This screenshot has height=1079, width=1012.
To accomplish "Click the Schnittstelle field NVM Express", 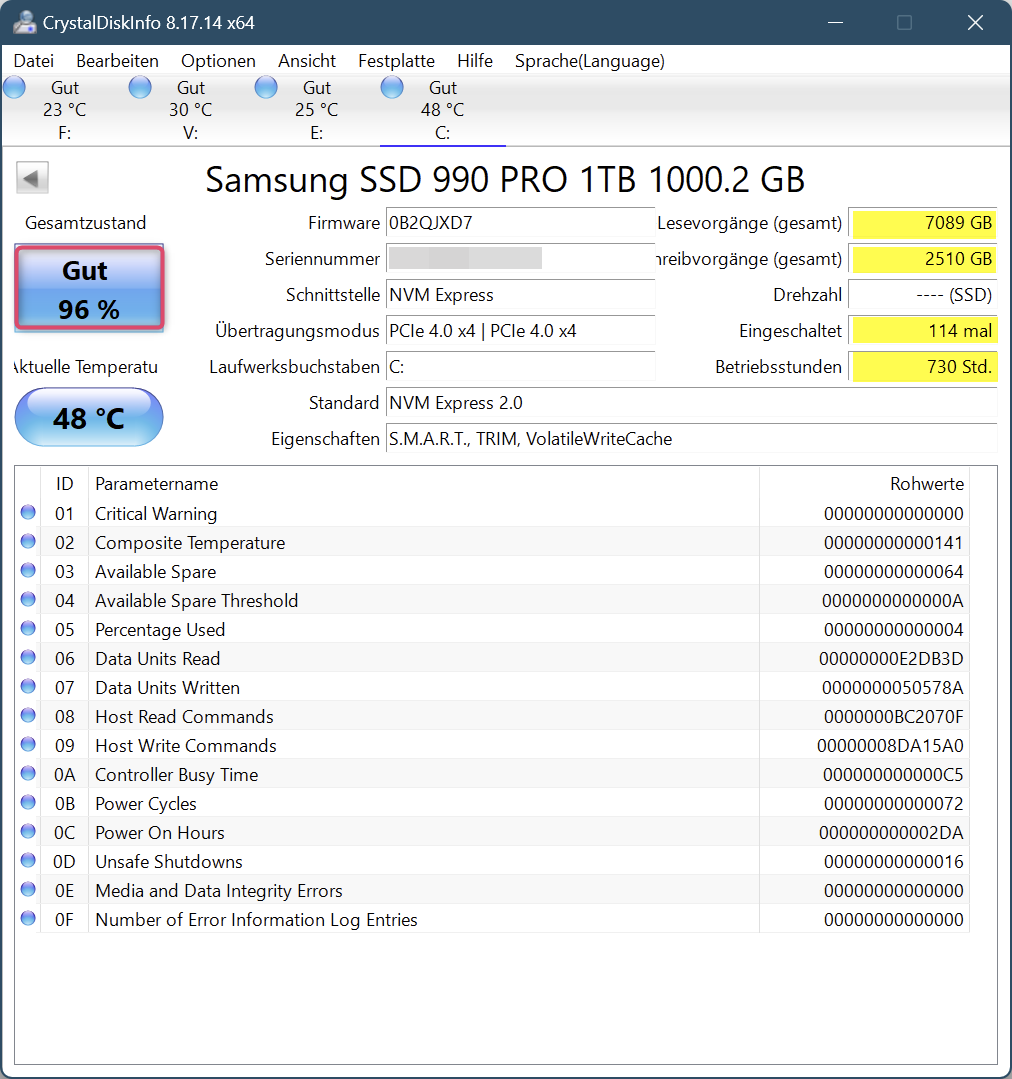I will pyautogui.click(x=520, y=295).
